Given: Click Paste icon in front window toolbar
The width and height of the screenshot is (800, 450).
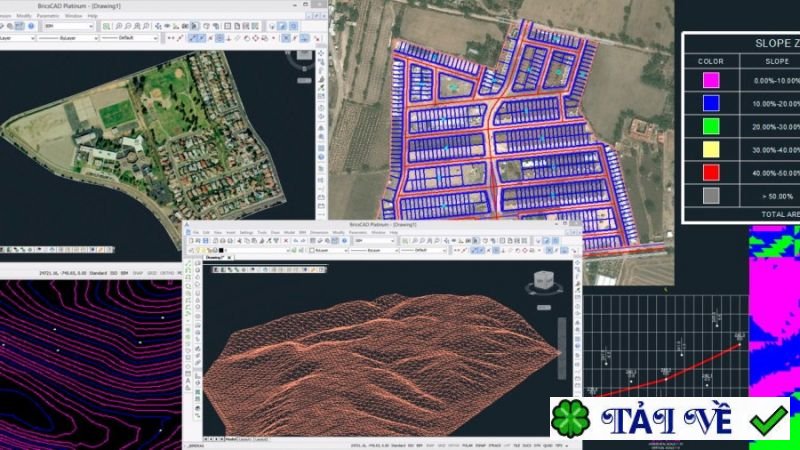Looking at the screenshot, I should (x=254, y=241).
